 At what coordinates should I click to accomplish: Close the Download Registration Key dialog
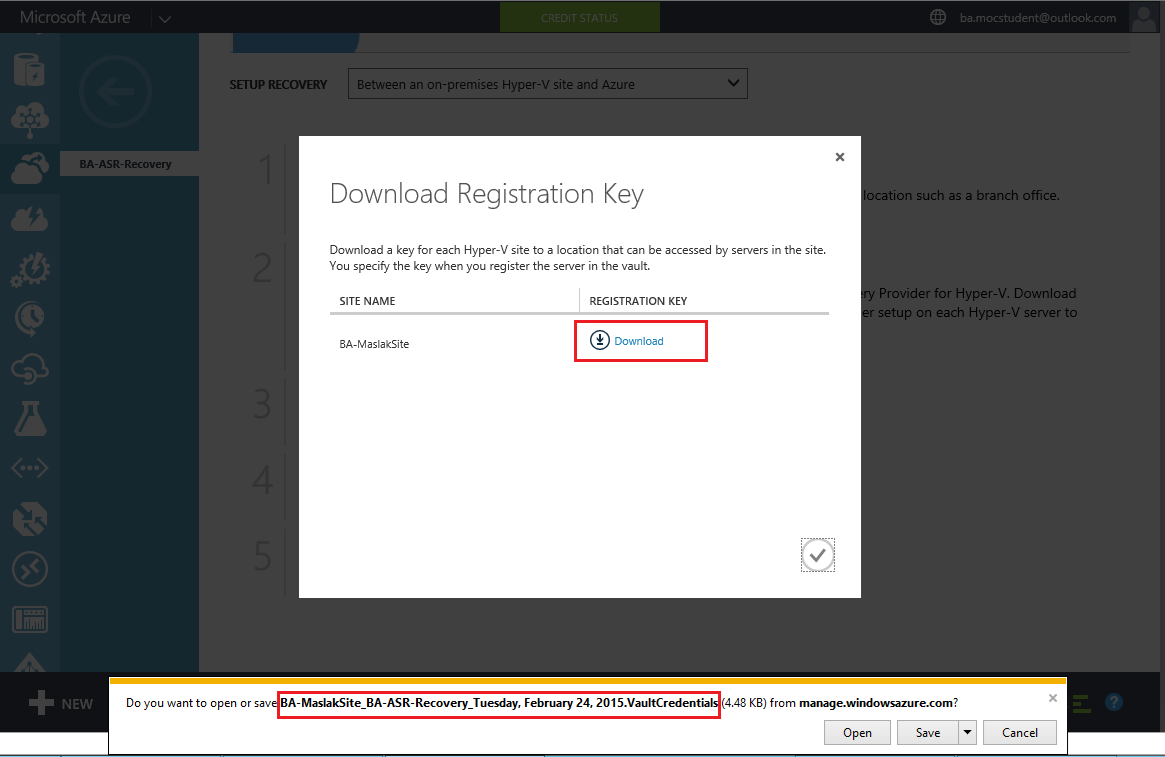coord(840,157)
